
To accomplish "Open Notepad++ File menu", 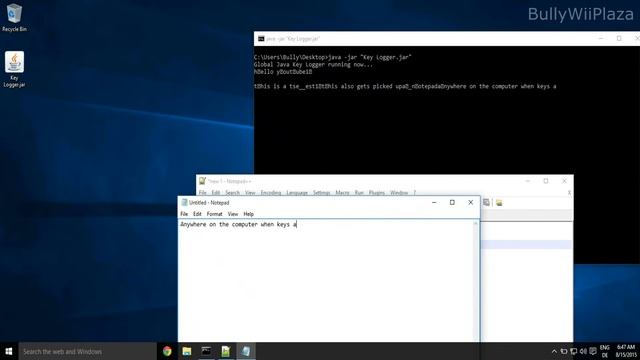I will point(202,193).
